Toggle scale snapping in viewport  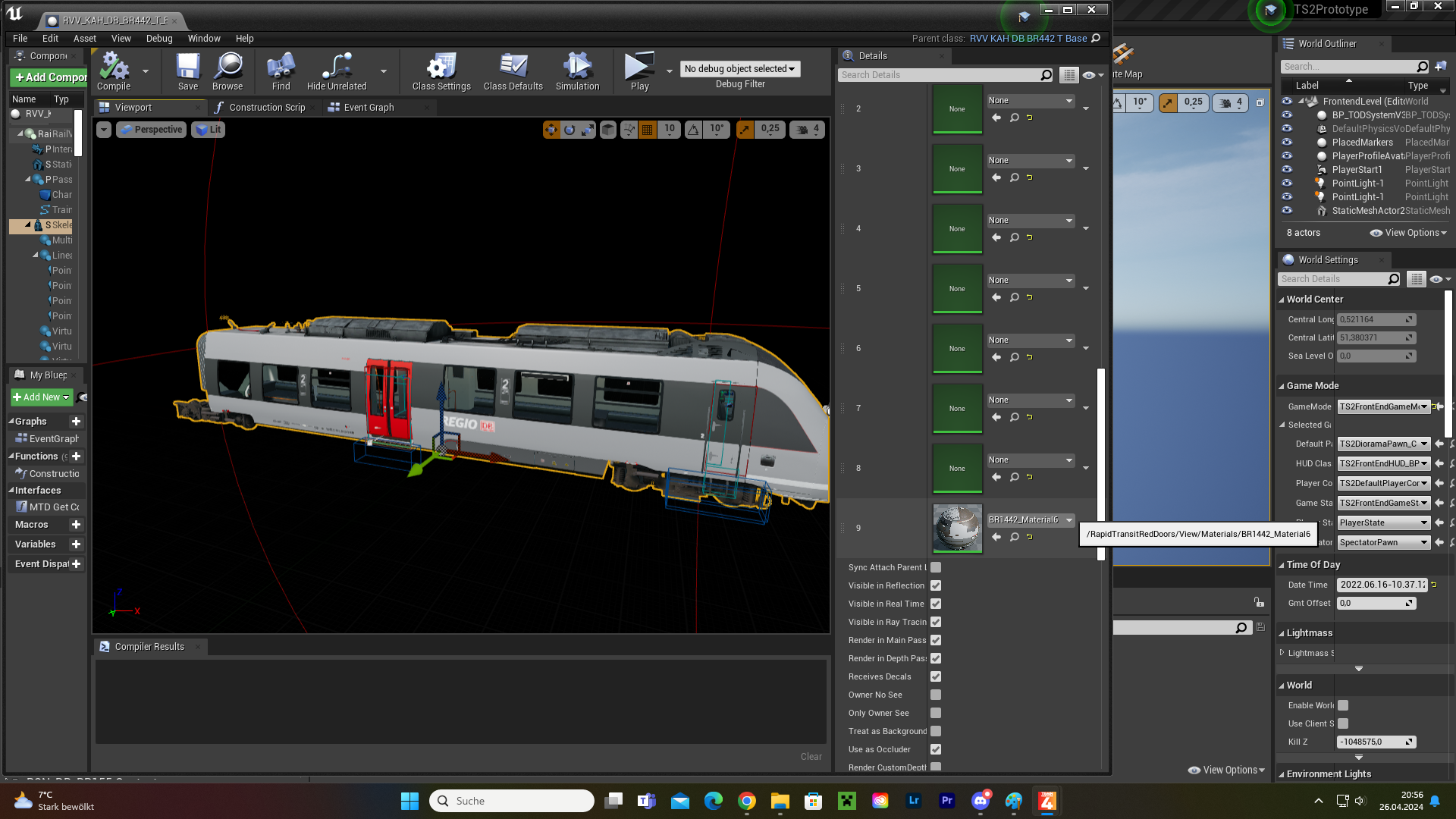pos(745,130)
